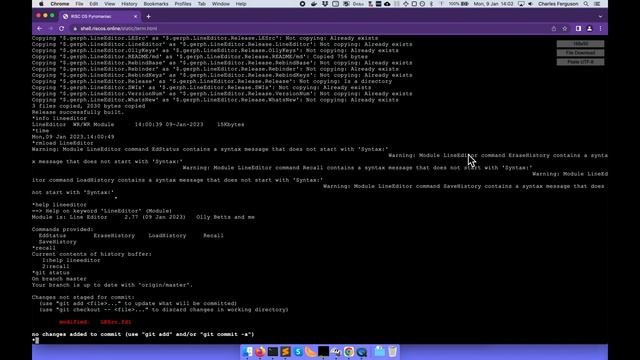Click 'Commands provided:' heading in terminal
The height and width of the screenshot is (360, 640).
62,229
